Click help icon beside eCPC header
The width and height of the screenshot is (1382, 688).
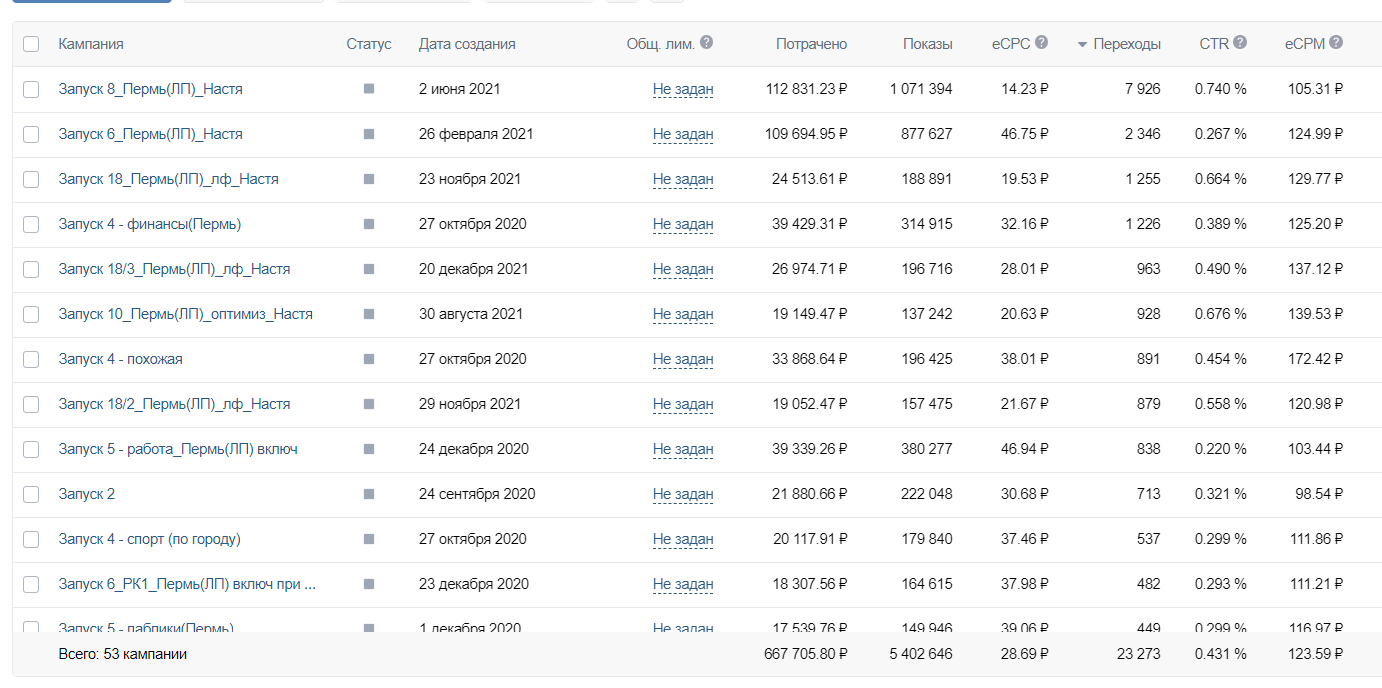(1041, 43)
